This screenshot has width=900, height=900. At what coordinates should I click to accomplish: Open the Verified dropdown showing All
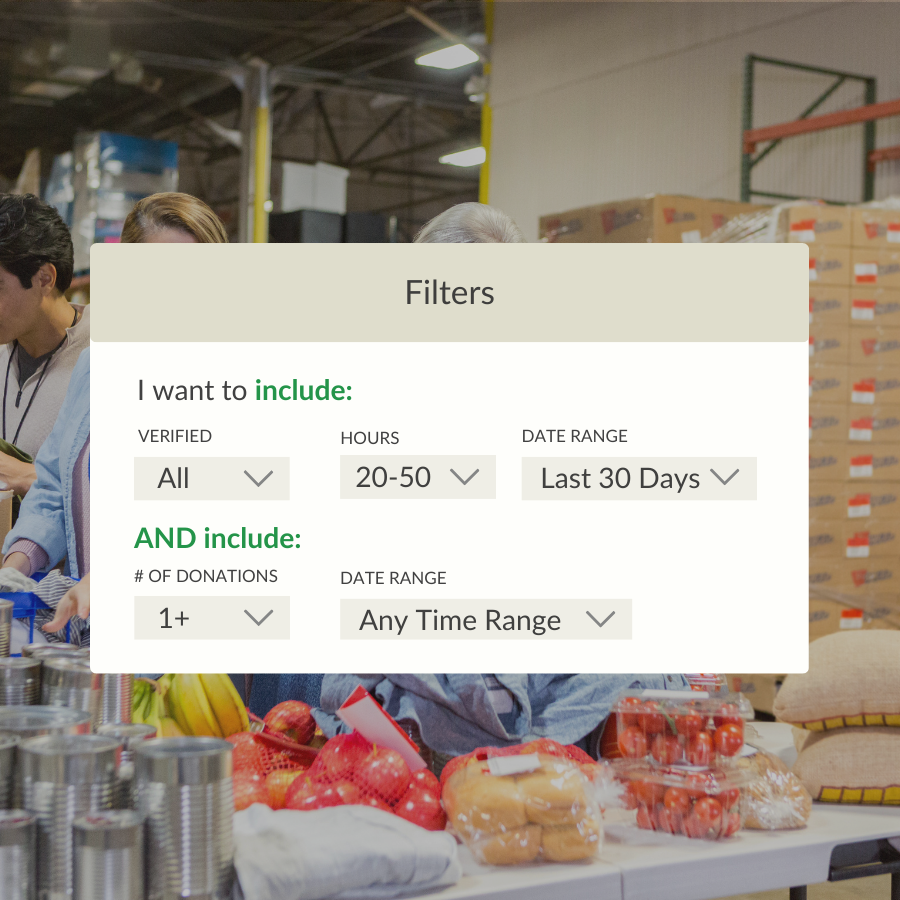[212, 478]
